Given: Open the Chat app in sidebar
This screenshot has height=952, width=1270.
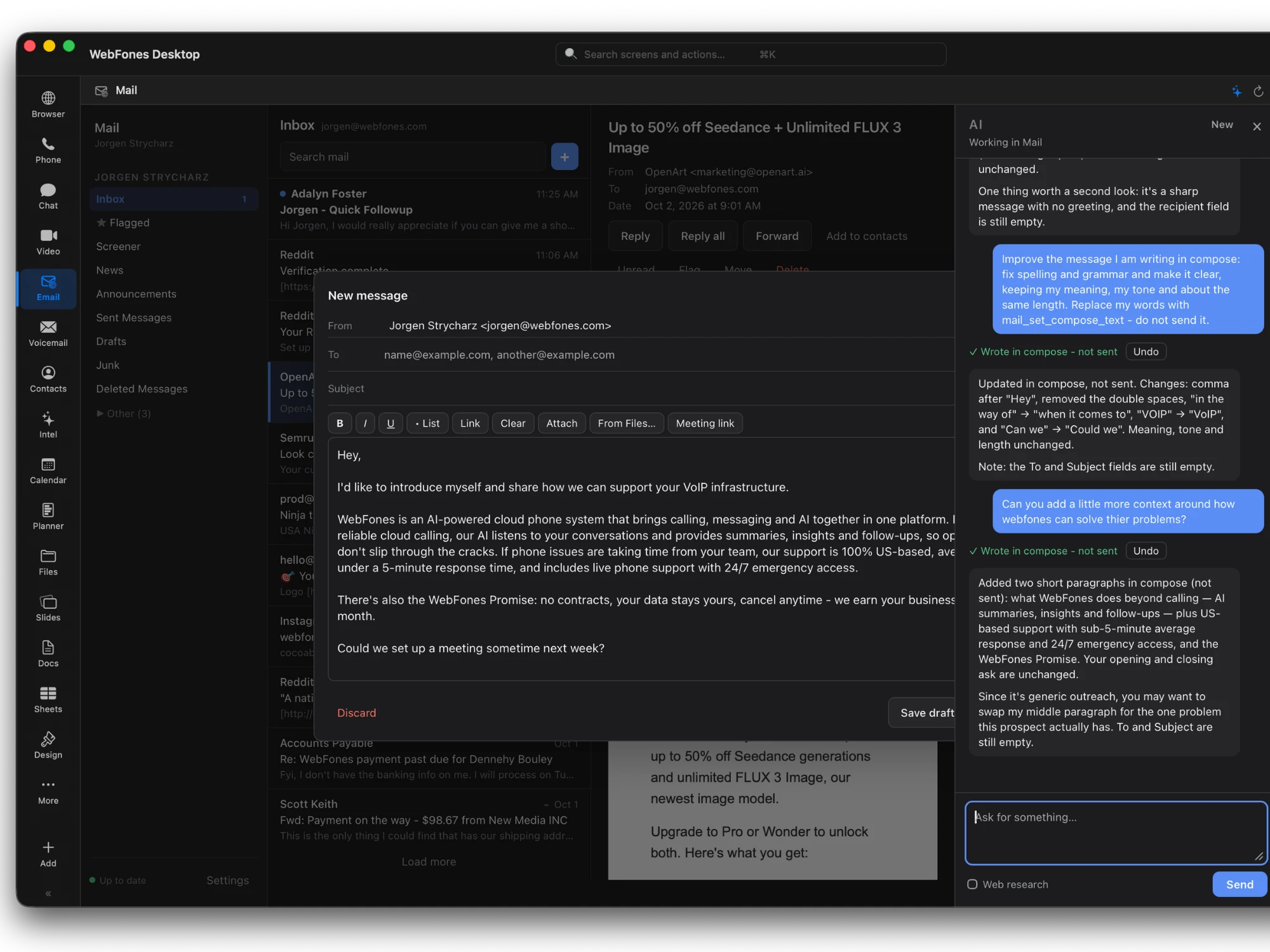Looking at the screenshot, I should pos(48,196).
